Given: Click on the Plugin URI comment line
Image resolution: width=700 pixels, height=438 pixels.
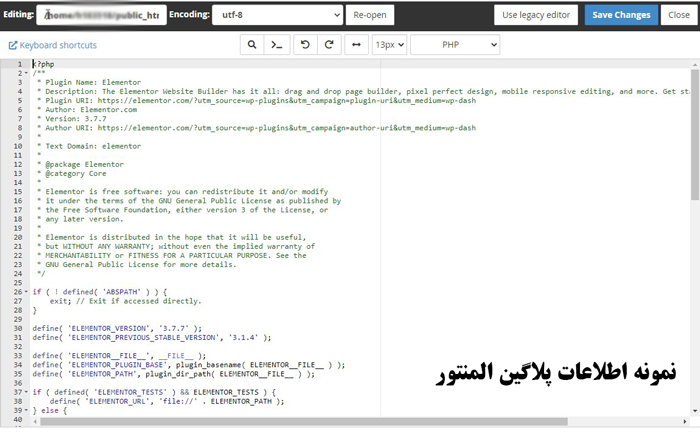Looking at the screenshot, I should pyautogui.click(x=260, y=100).
